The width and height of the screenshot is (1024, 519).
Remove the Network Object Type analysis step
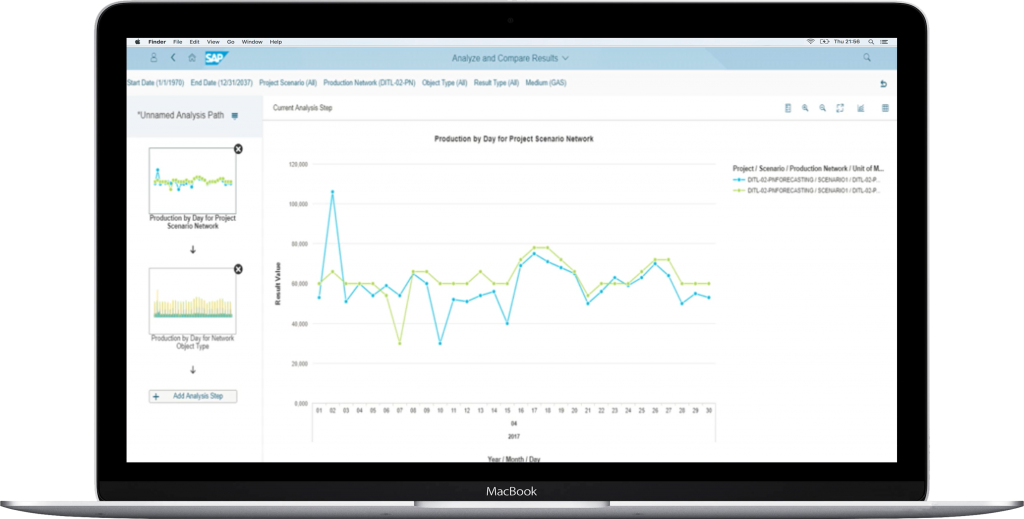click(238, 269)
